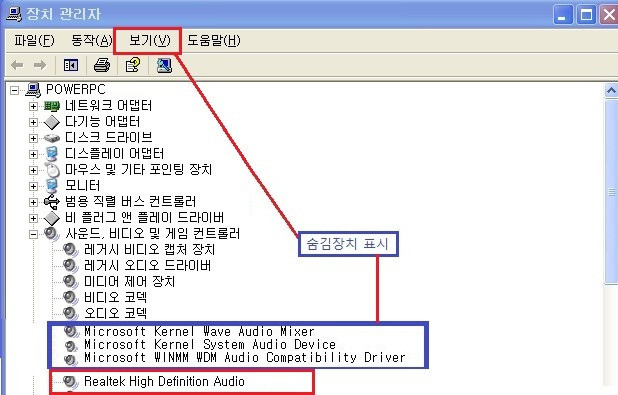Click speaker icon beside 비디오 코덱
Screen dimensions: 618x395
click(x=71, y=297)
